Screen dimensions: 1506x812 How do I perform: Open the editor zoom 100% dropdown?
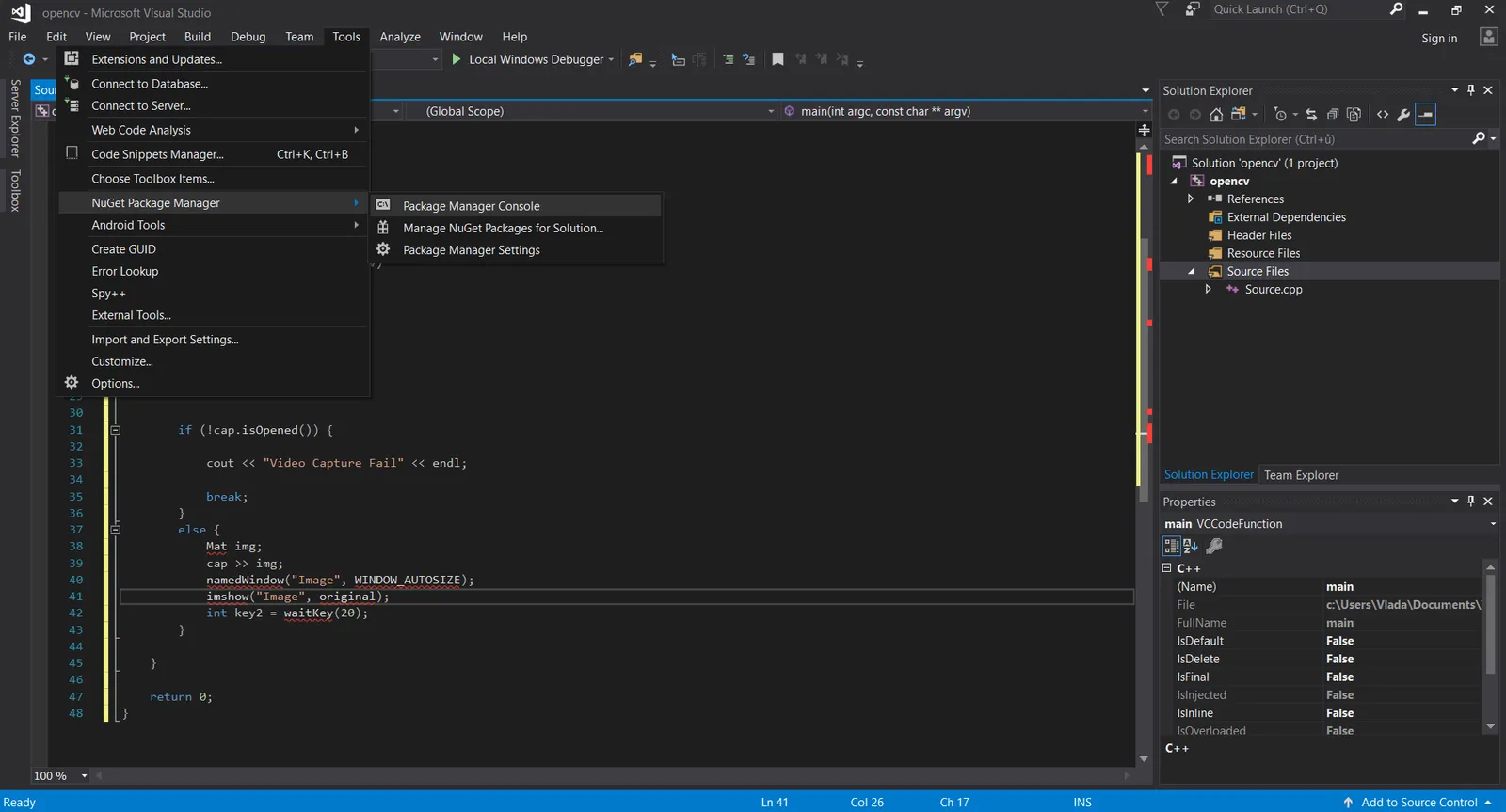[84, 776]
